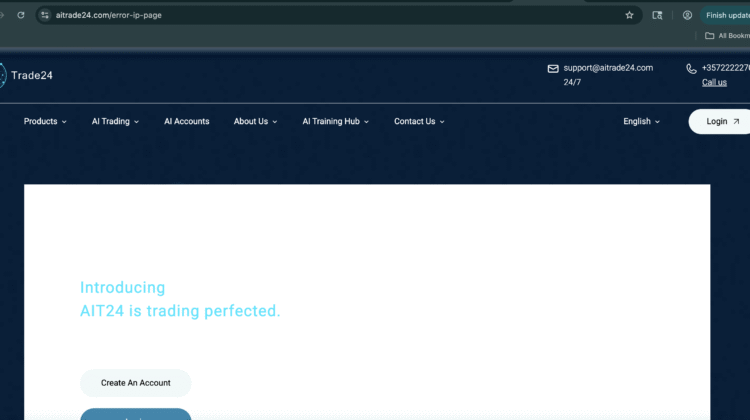750x420 pixels.
Task: Bookmark this page with the star icon
Action: (x=629, y=15)
